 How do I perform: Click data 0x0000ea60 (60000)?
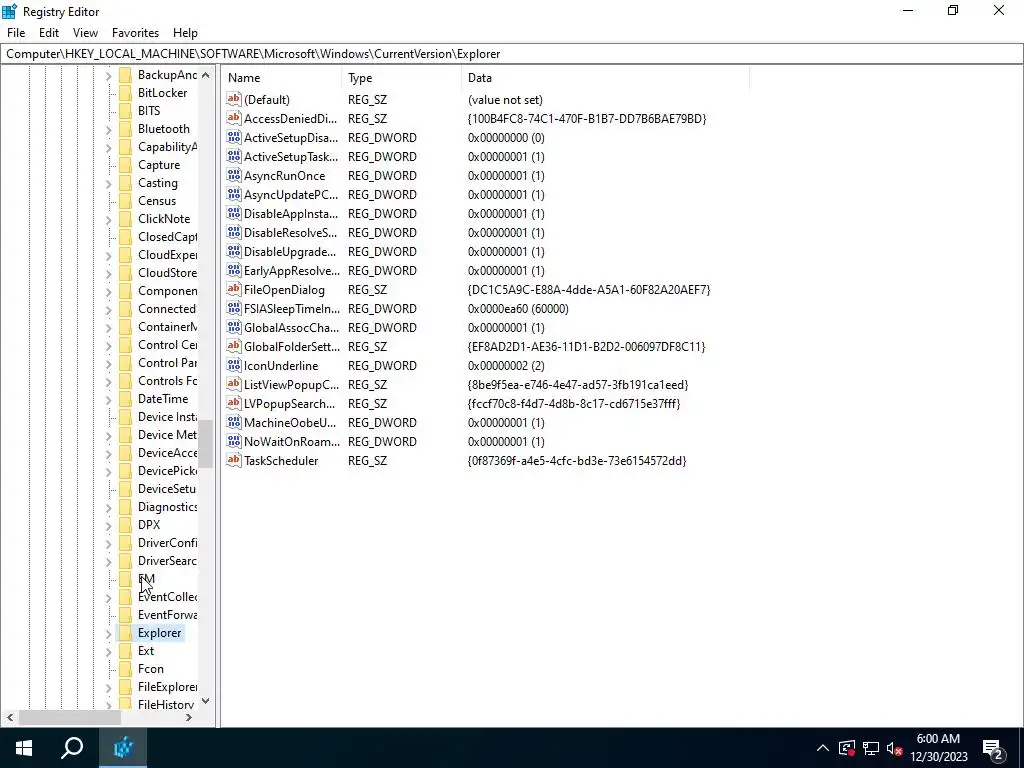tap(518, 308)
